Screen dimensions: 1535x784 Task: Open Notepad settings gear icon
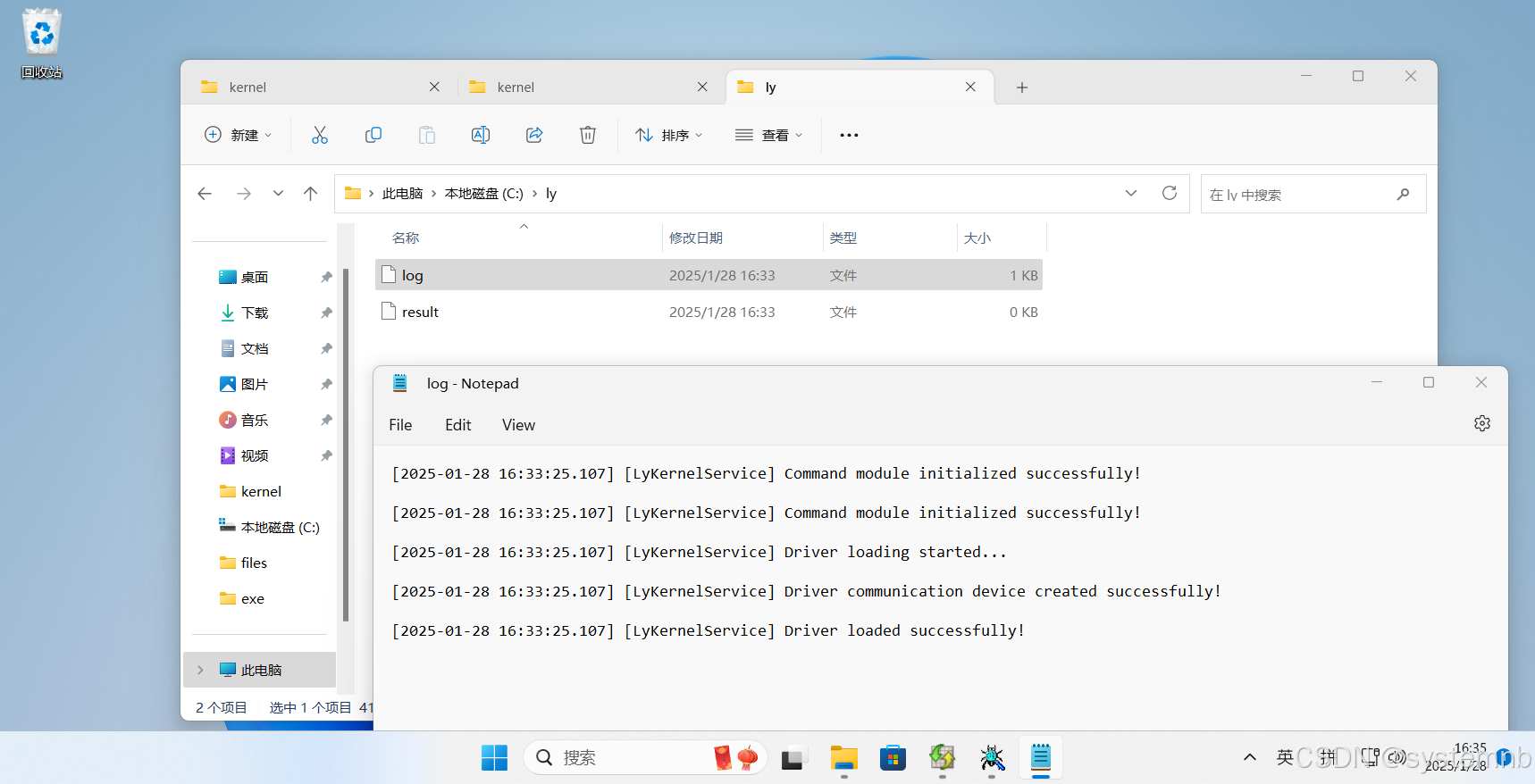(x=1481, y=423)
